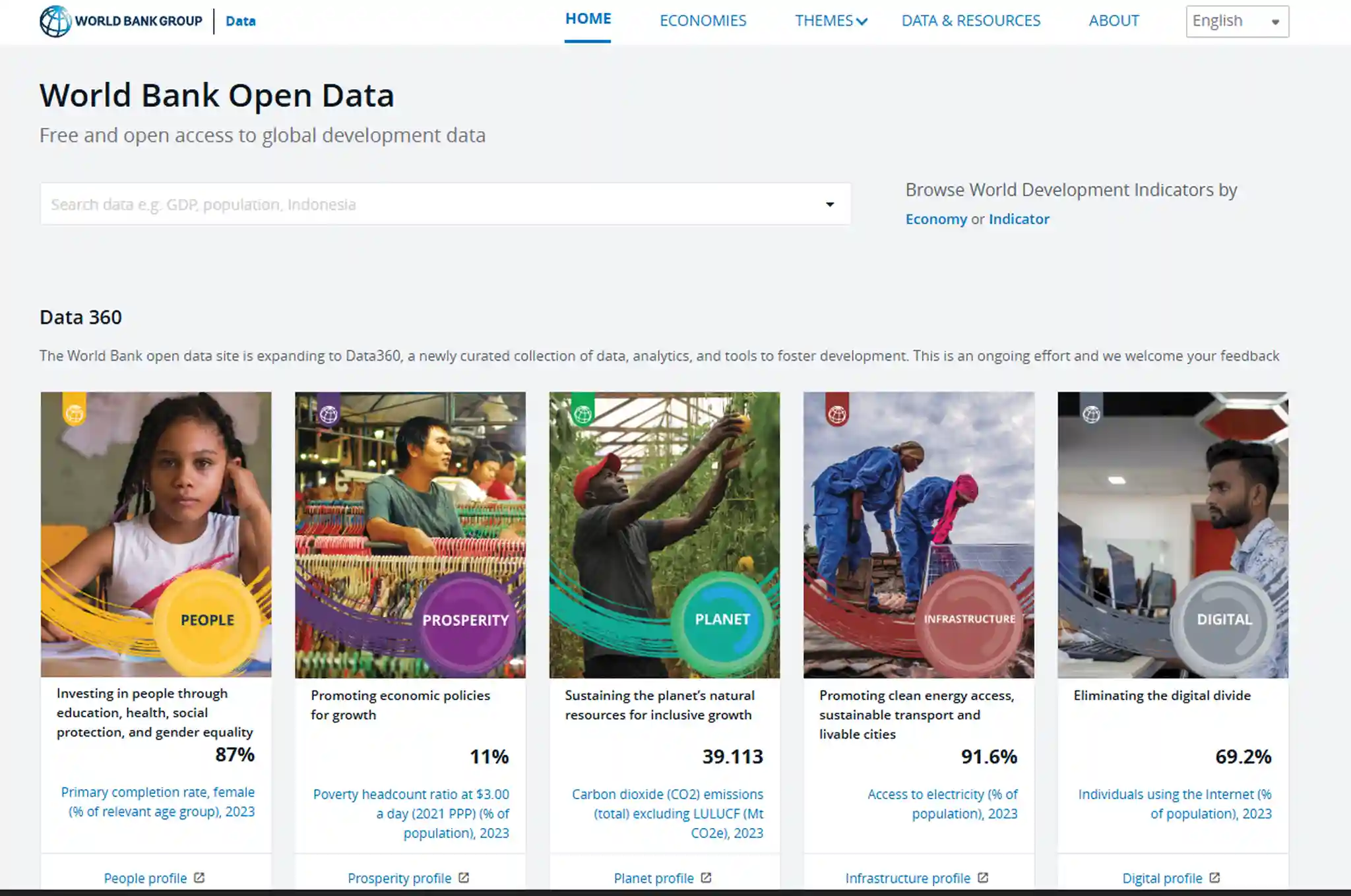This screenshot has height=896, width=1351.
Task: Browse indicators by Economy link
Action: tap(935, 219)
